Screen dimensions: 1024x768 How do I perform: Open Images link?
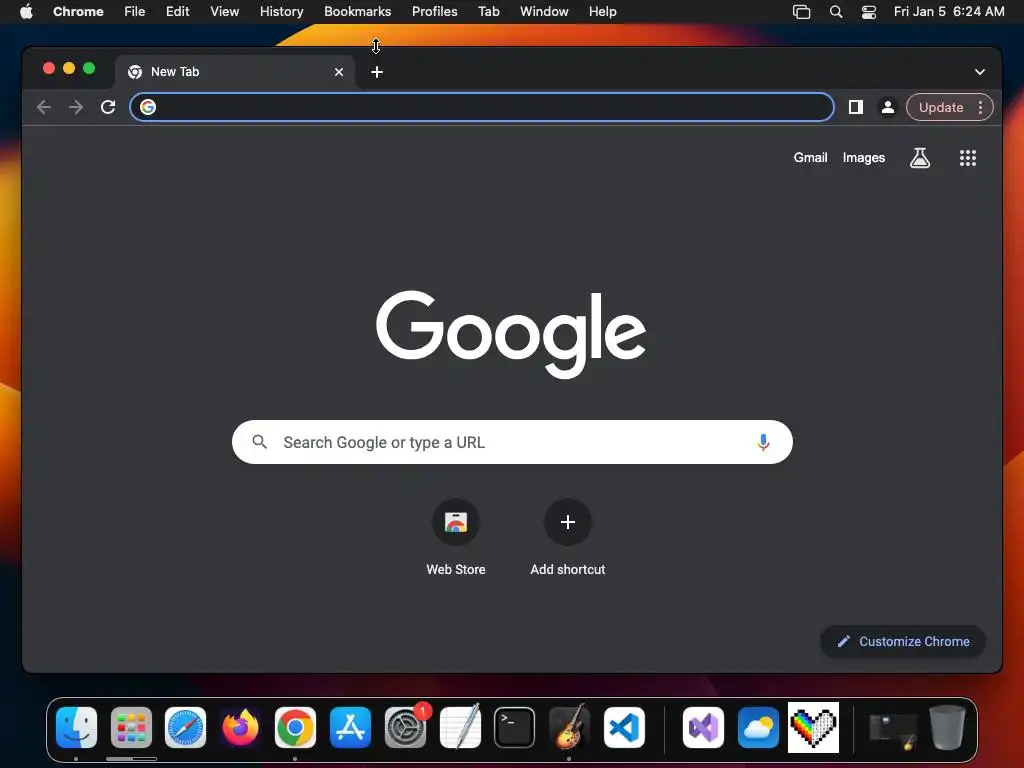click(x=863, y=157)
